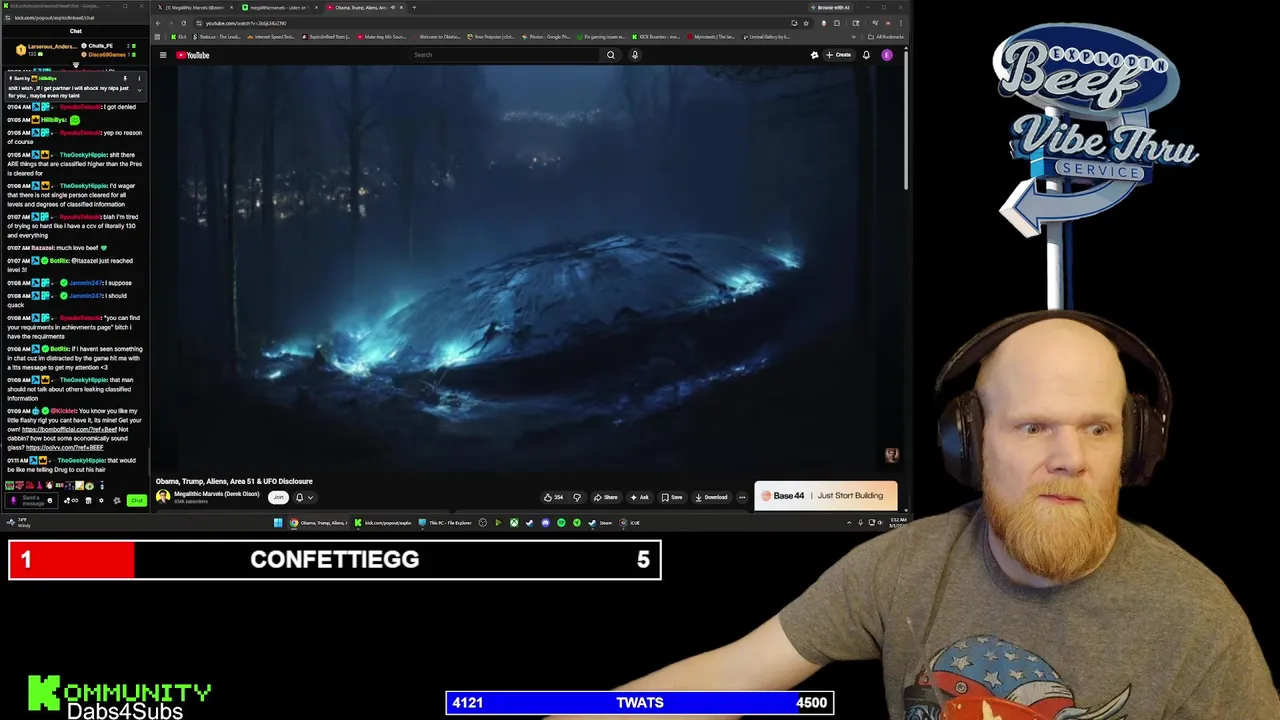Open the Internet Speed Test bookmark
Viewport: 1280px width, 720px height.
(x=273, y=37)
